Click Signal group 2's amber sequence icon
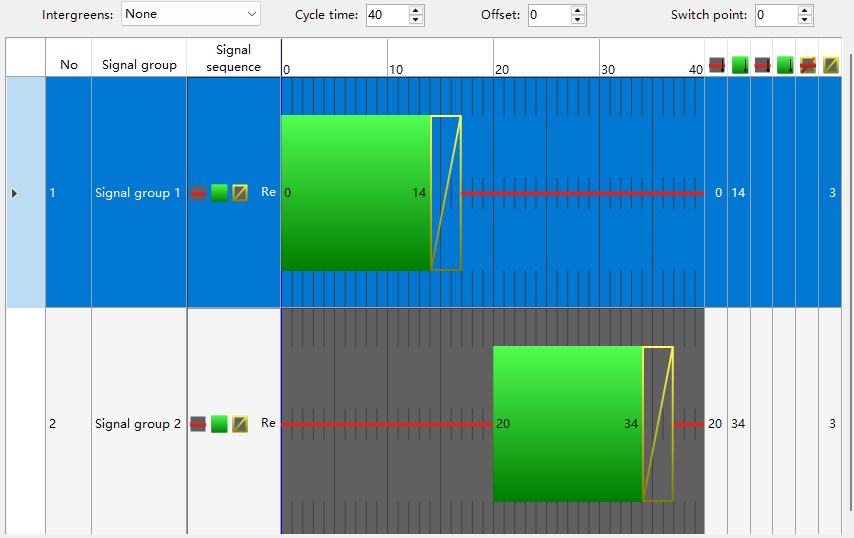Screen dimensions: 854x538 point(240,424)
